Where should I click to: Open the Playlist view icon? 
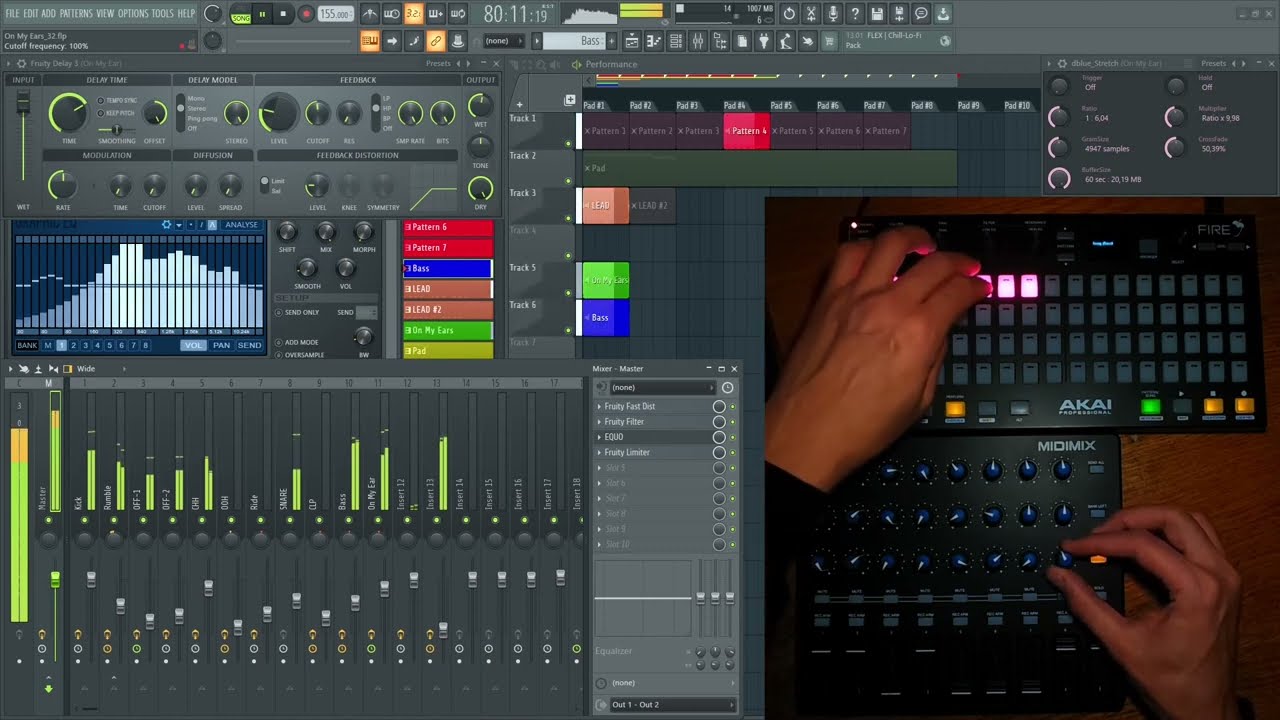pos(632,41)
